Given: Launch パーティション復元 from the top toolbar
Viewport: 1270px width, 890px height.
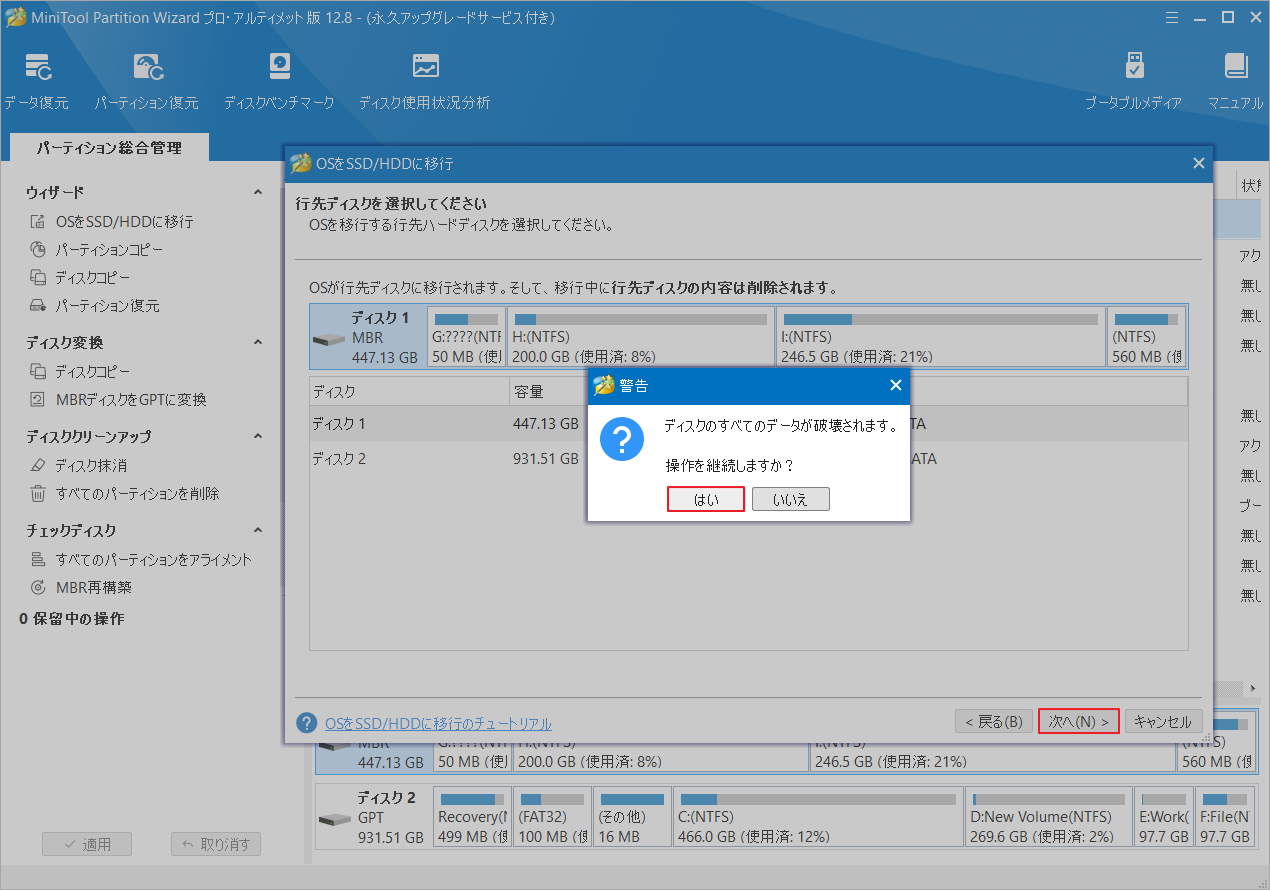Looking at the screenshot, I should (x=146, y=82).
